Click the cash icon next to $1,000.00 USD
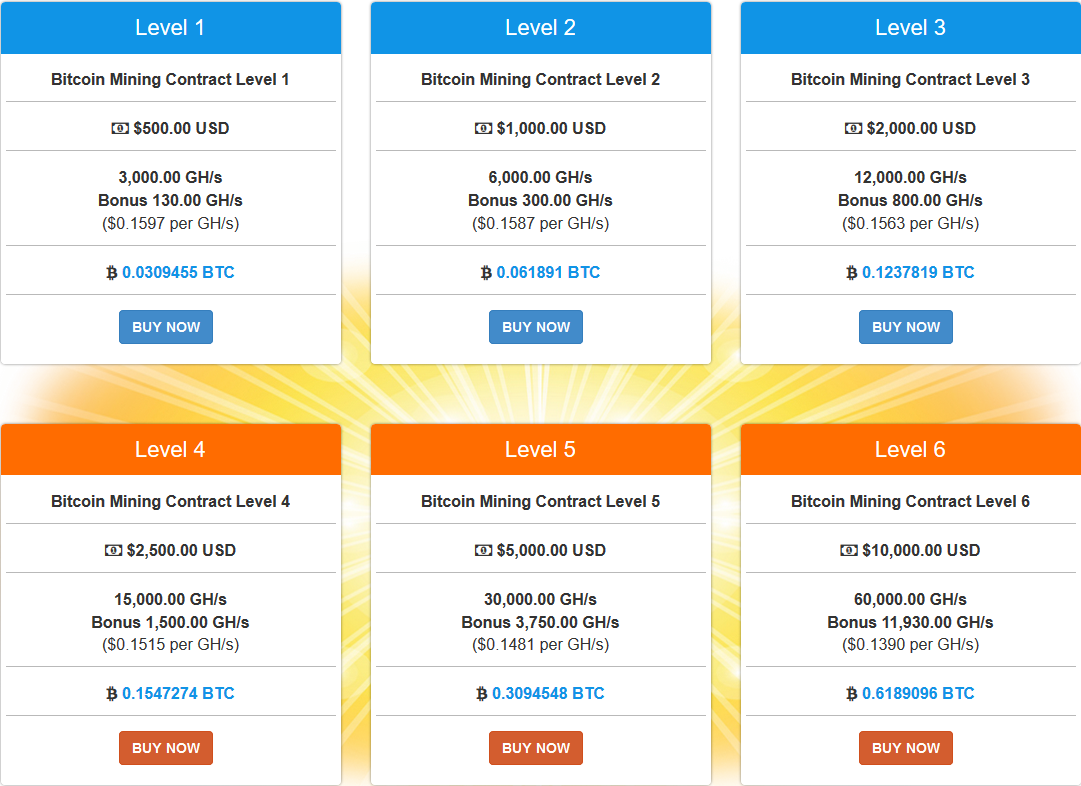The width and height of the screenshot is (1081, 786). click(x=483, y=128)
